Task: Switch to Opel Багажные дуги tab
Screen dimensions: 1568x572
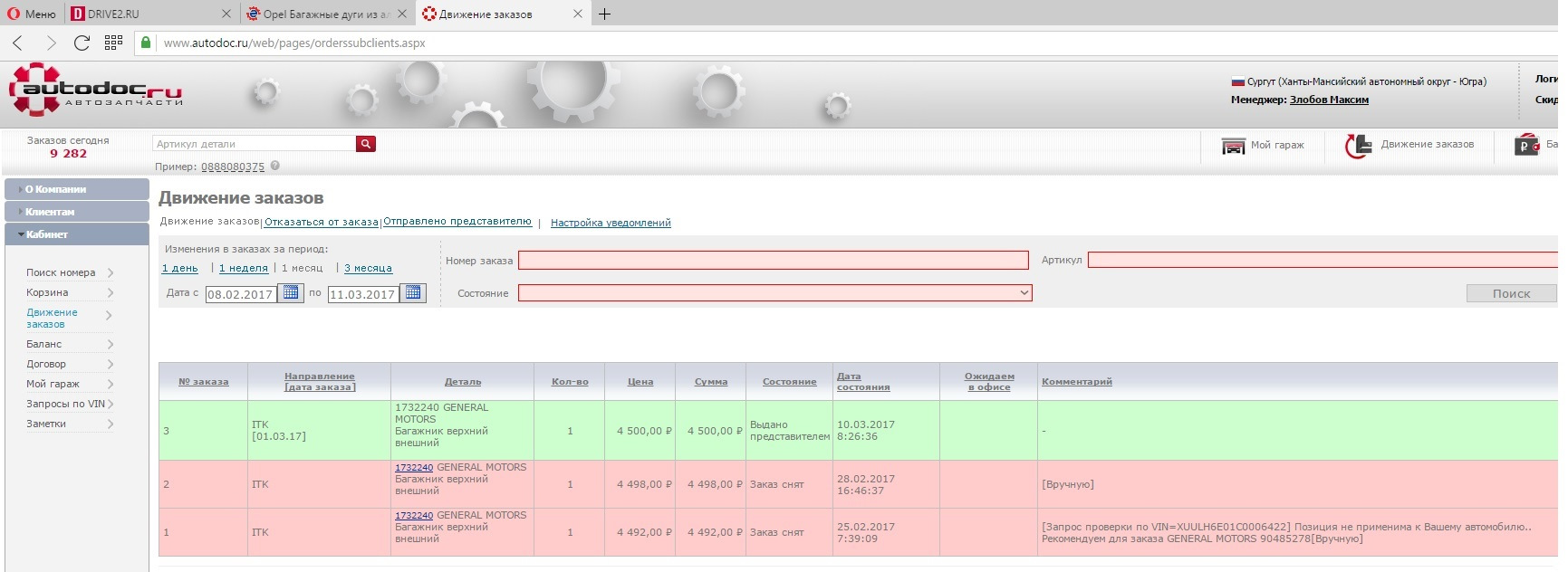Action: point(326,14)
